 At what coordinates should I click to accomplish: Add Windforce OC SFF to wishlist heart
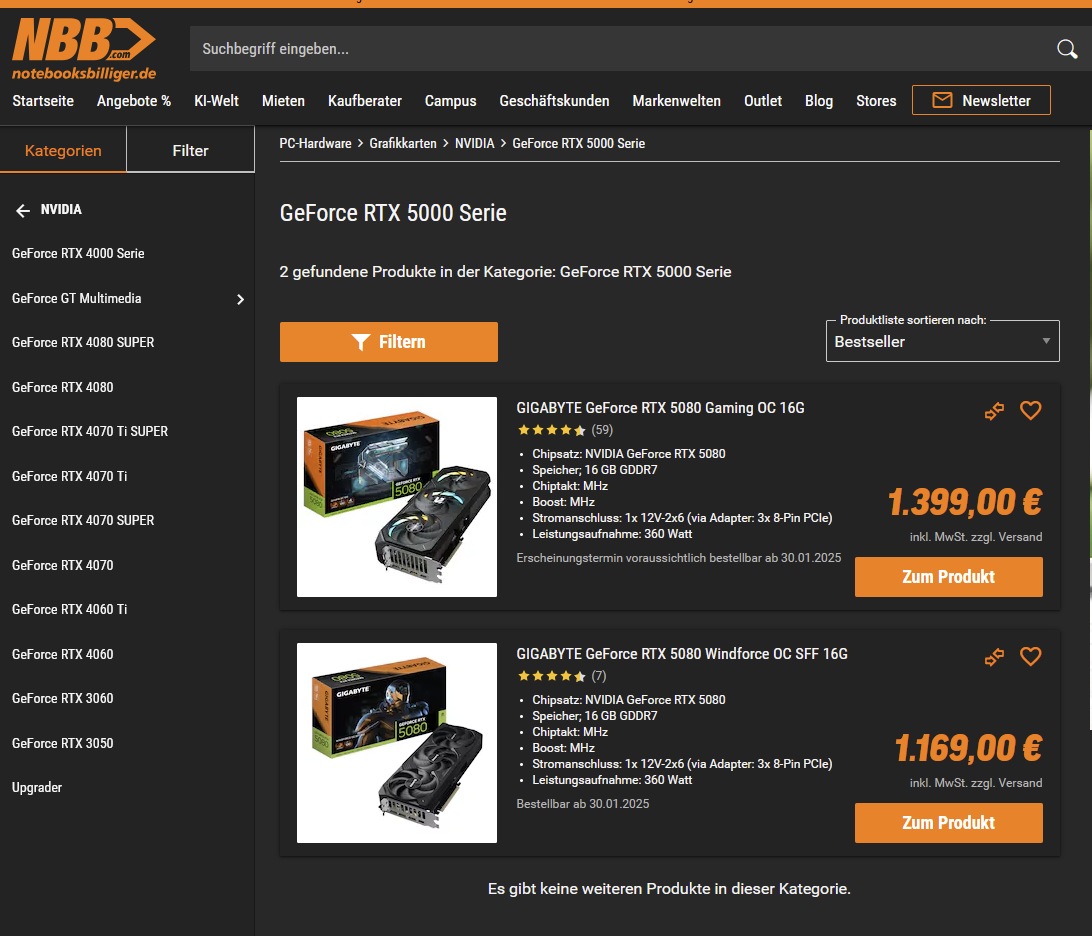coord(1030,656)
